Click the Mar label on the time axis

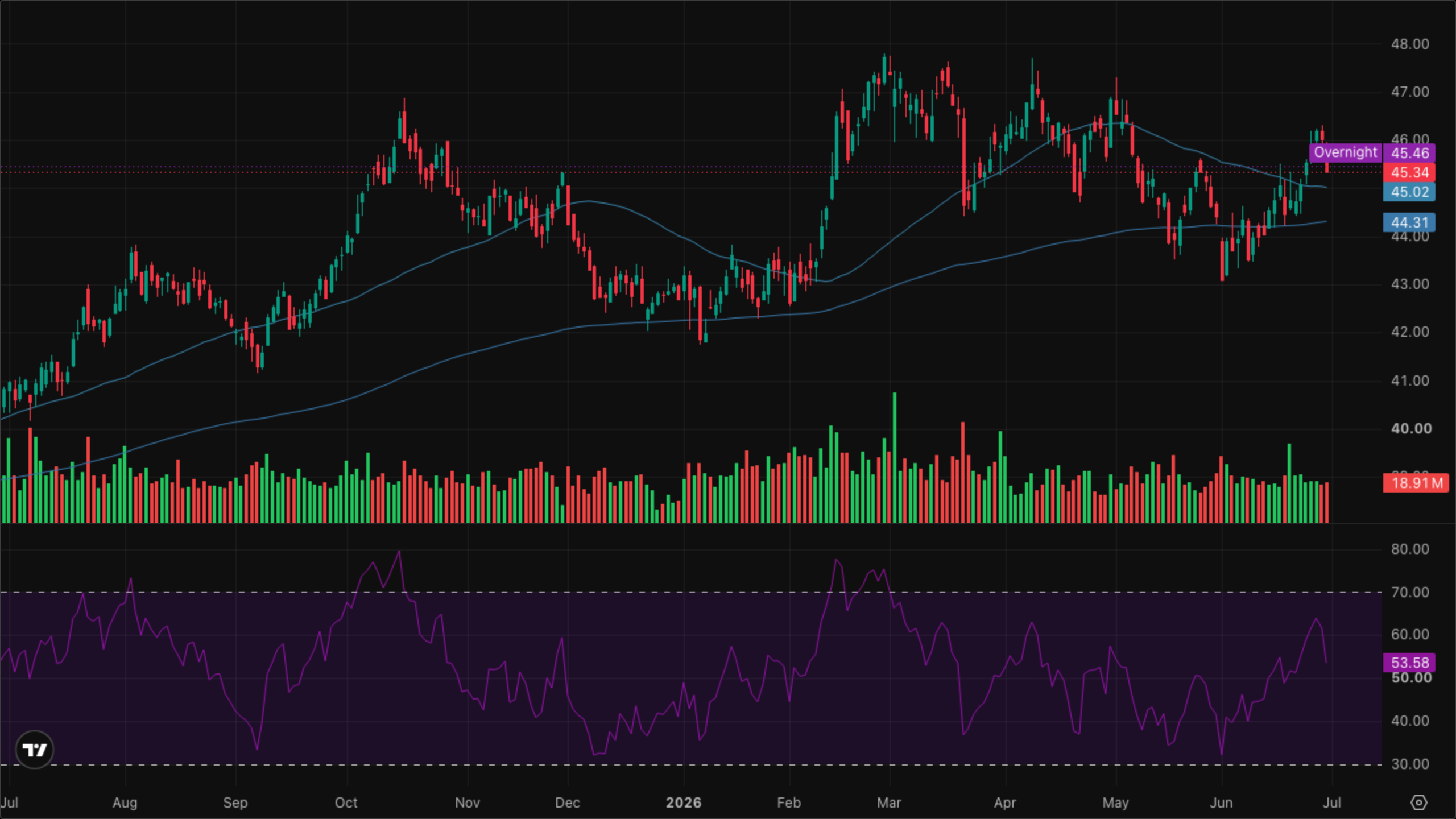889,803
